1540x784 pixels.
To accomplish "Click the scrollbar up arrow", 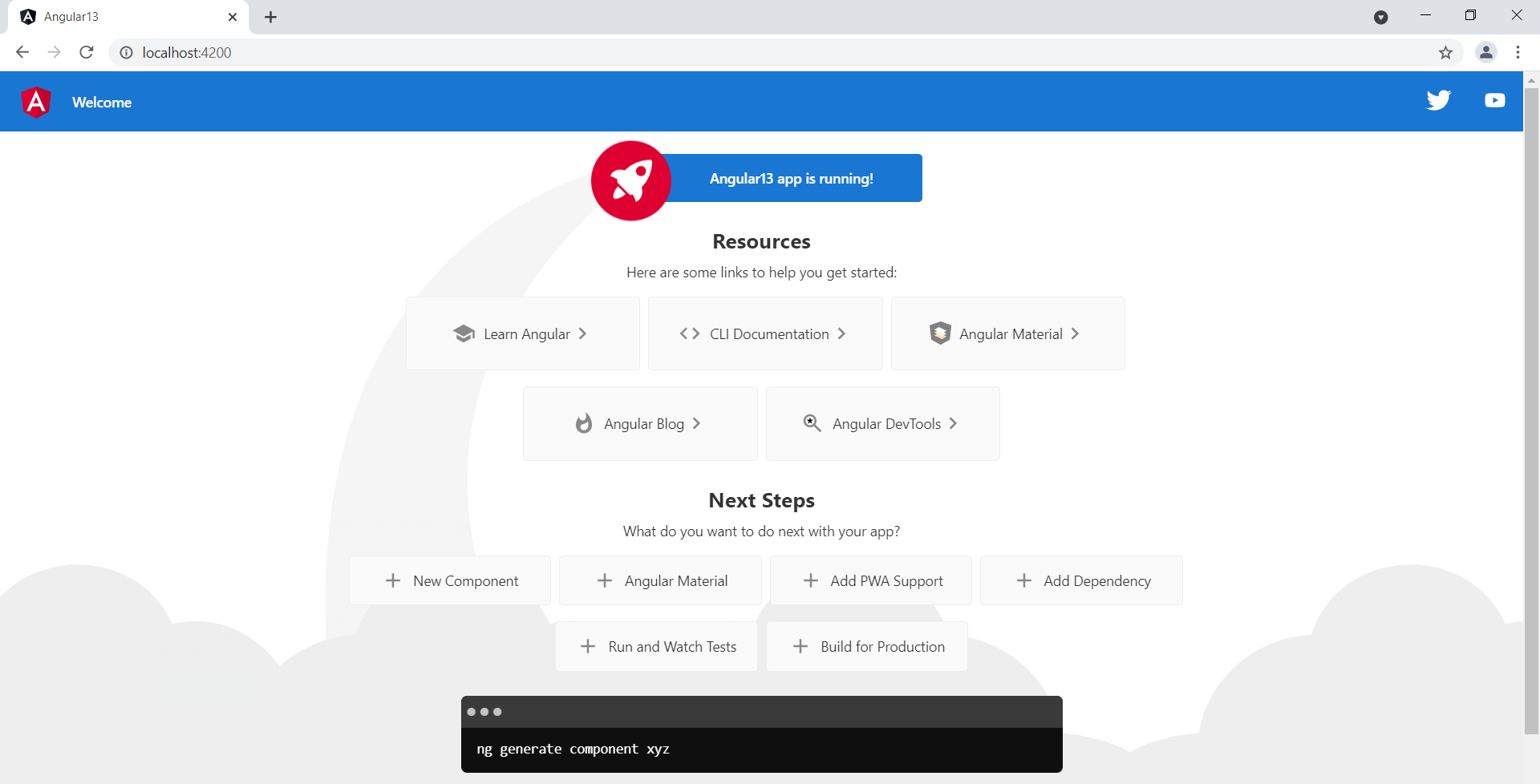I will point(1531,80).
